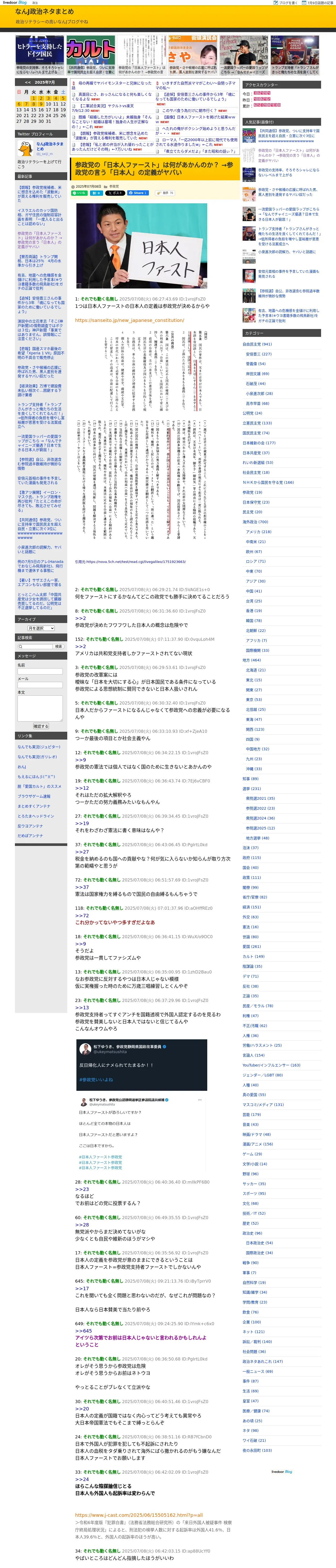336x1568 pixels.
Task: Open the 月を選択 archive dropdown
Action: click(41, 628)
